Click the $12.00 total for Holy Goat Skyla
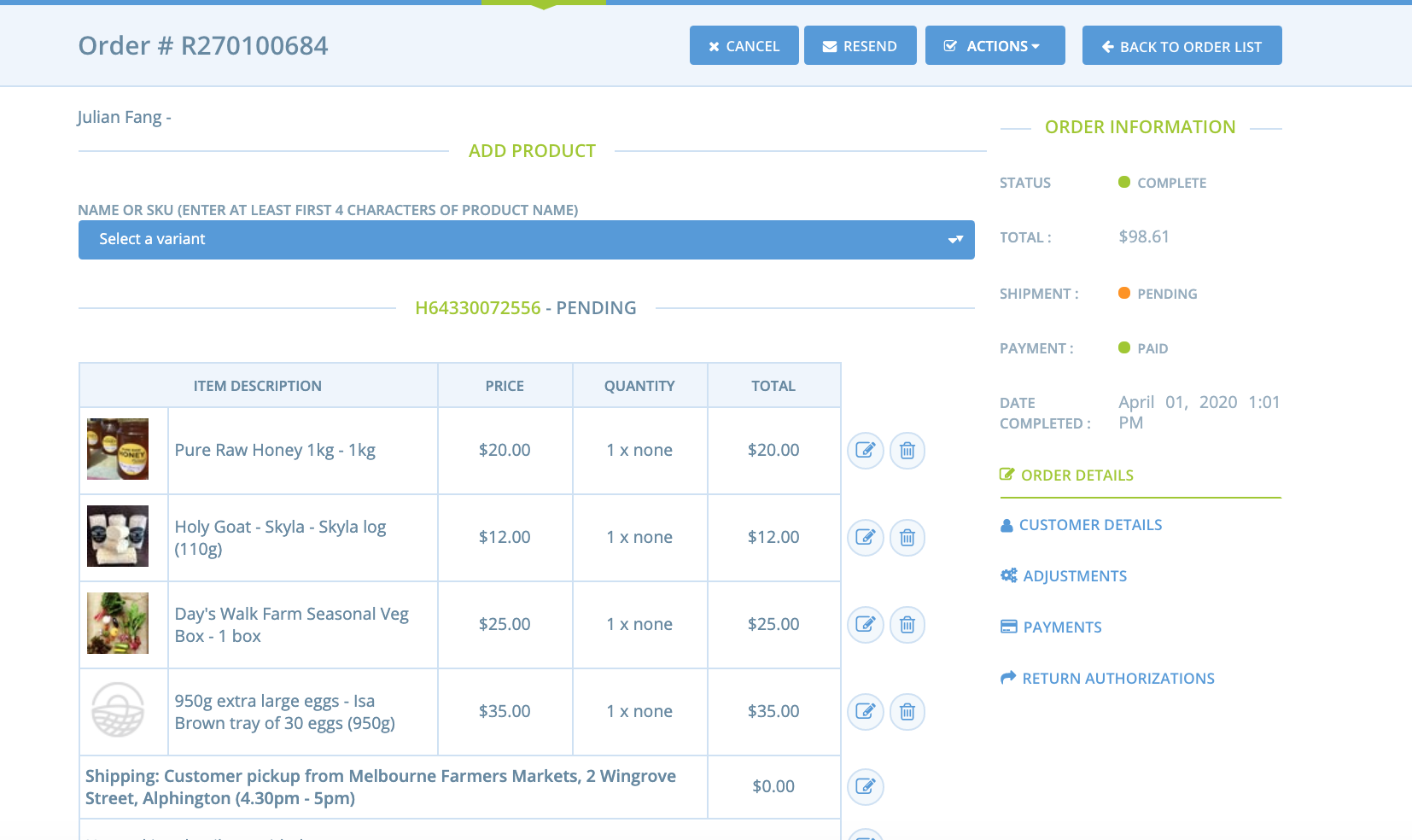 pyautogui.click(x=773, y=537)
